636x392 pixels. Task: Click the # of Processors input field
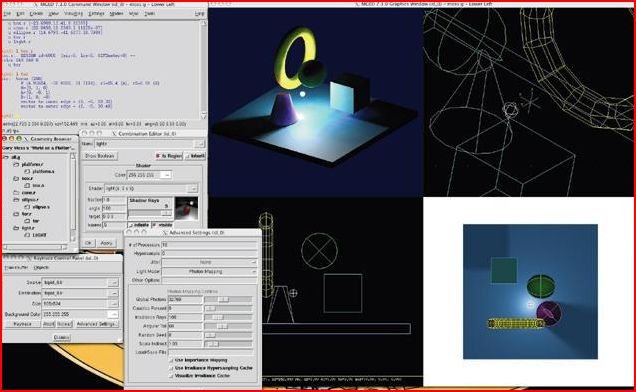click(209, 245)
